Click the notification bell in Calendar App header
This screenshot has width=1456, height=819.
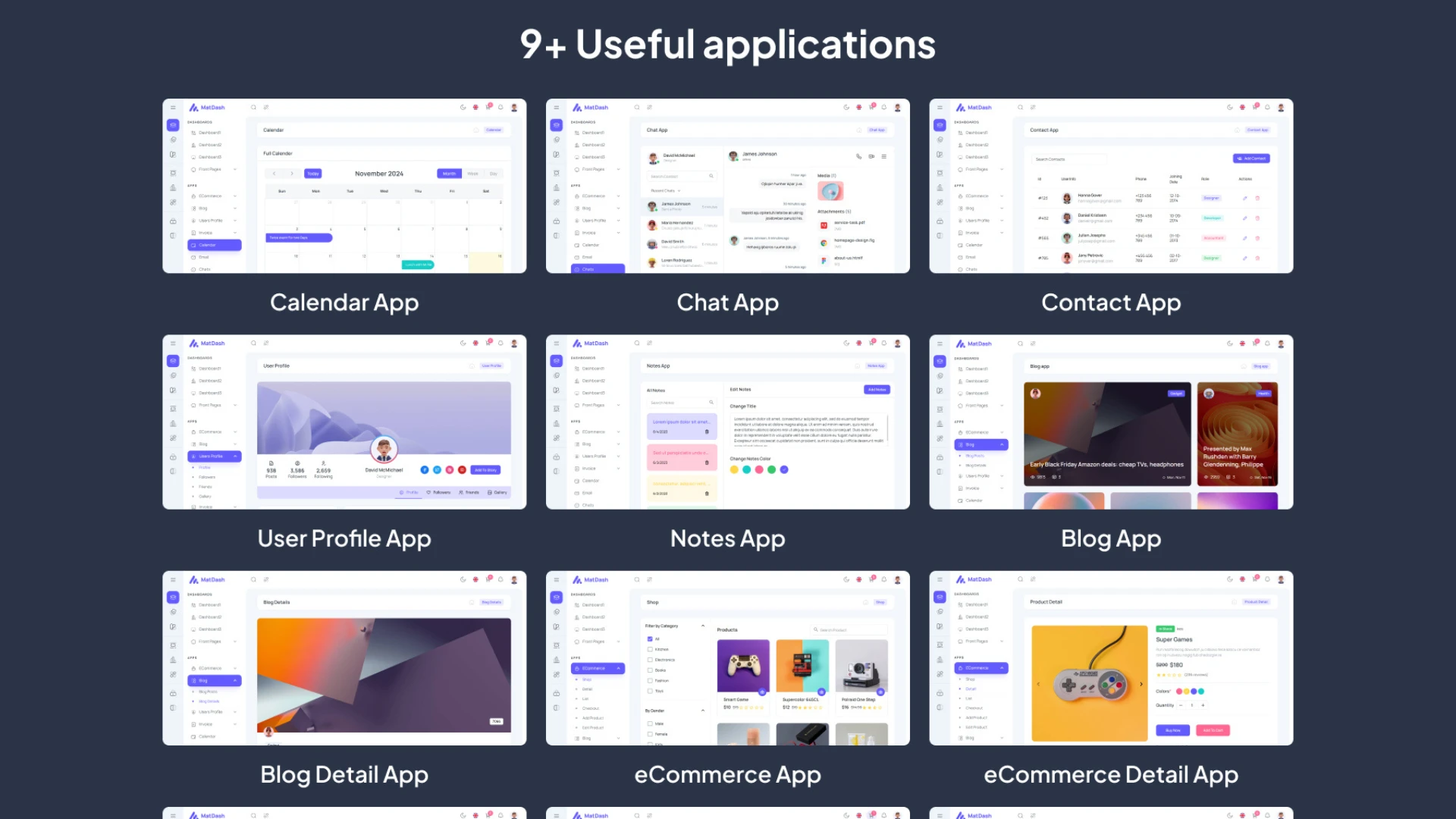[500, 108]
